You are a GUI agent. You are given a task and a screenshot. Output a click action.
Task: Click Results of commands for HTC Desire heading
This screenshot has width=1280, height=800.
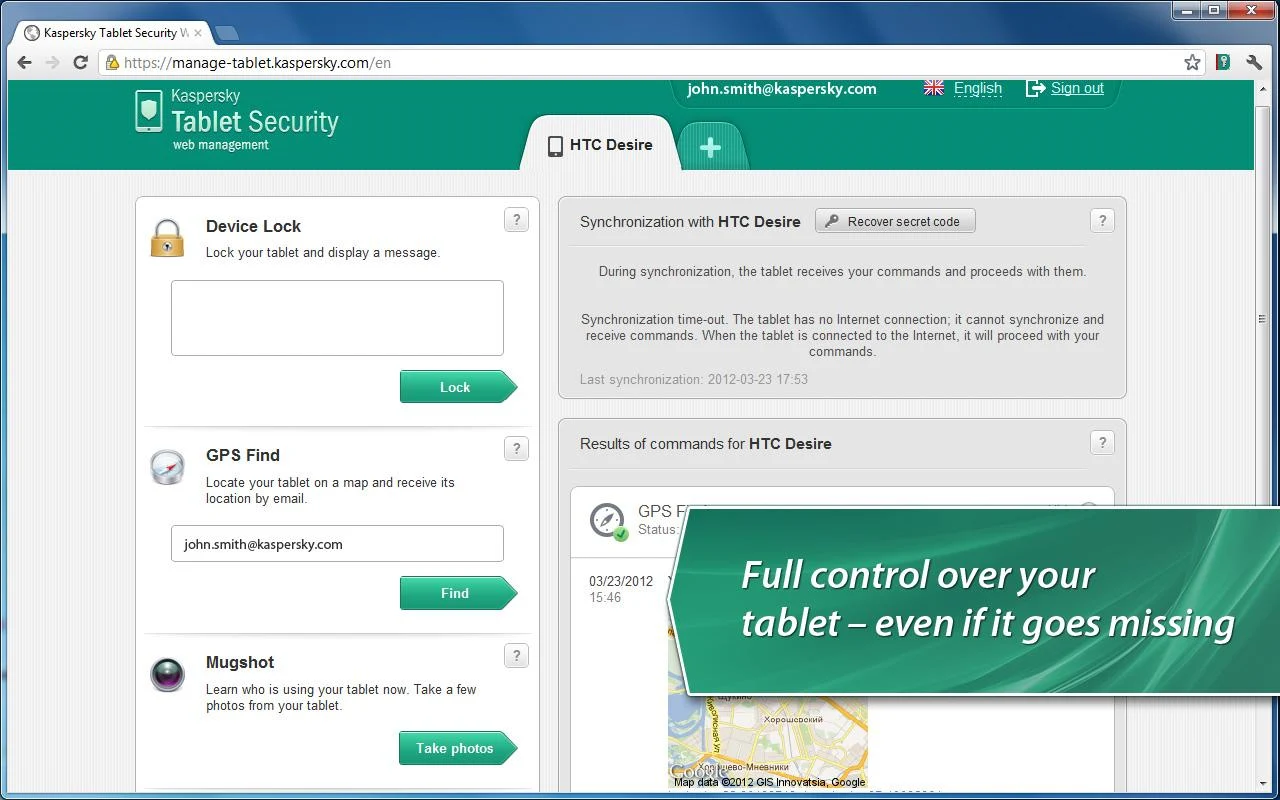[x=706, y=444]
